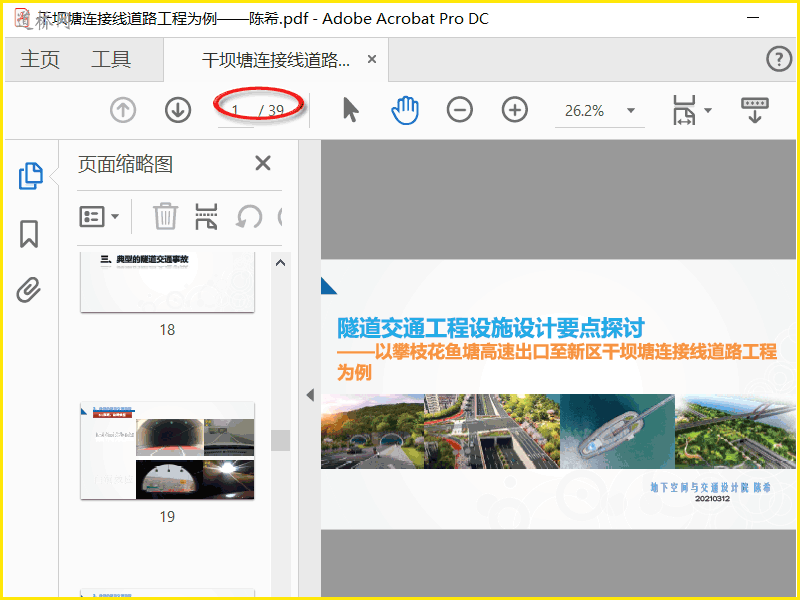The width and height of the screenshot is (800, 600).
Task: Zoom out with the minus button
Action: coord(460,110)
